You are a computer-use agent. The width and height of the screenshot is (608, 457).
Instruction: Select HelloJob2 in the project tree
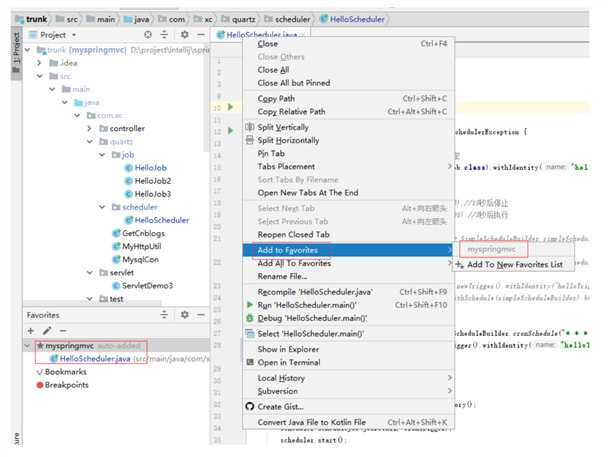pyautogui.click(x=152, y=181)
